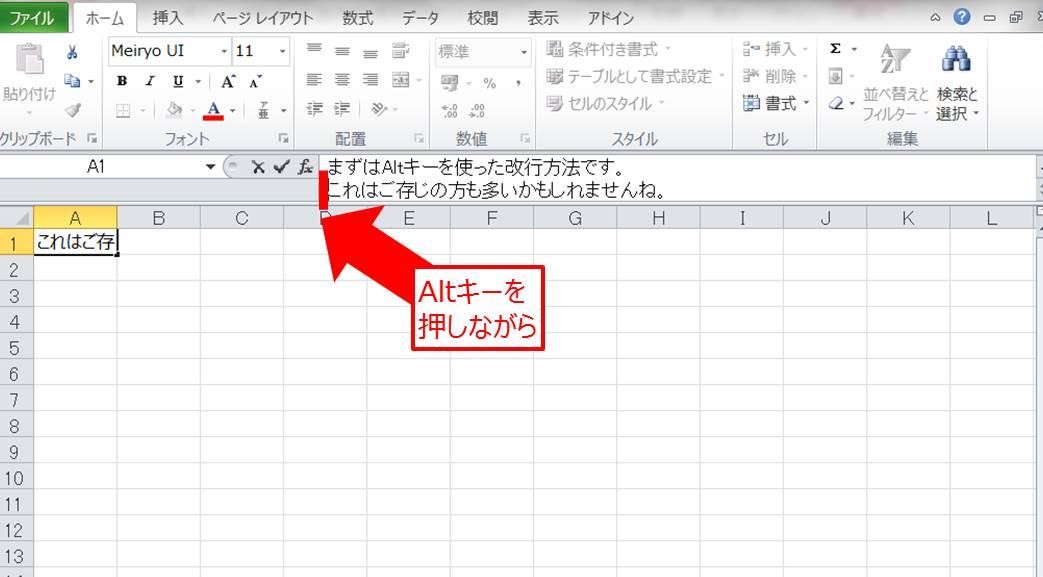
Task: Click the Copy icon in clipboard group
Action: coord(72,81)
